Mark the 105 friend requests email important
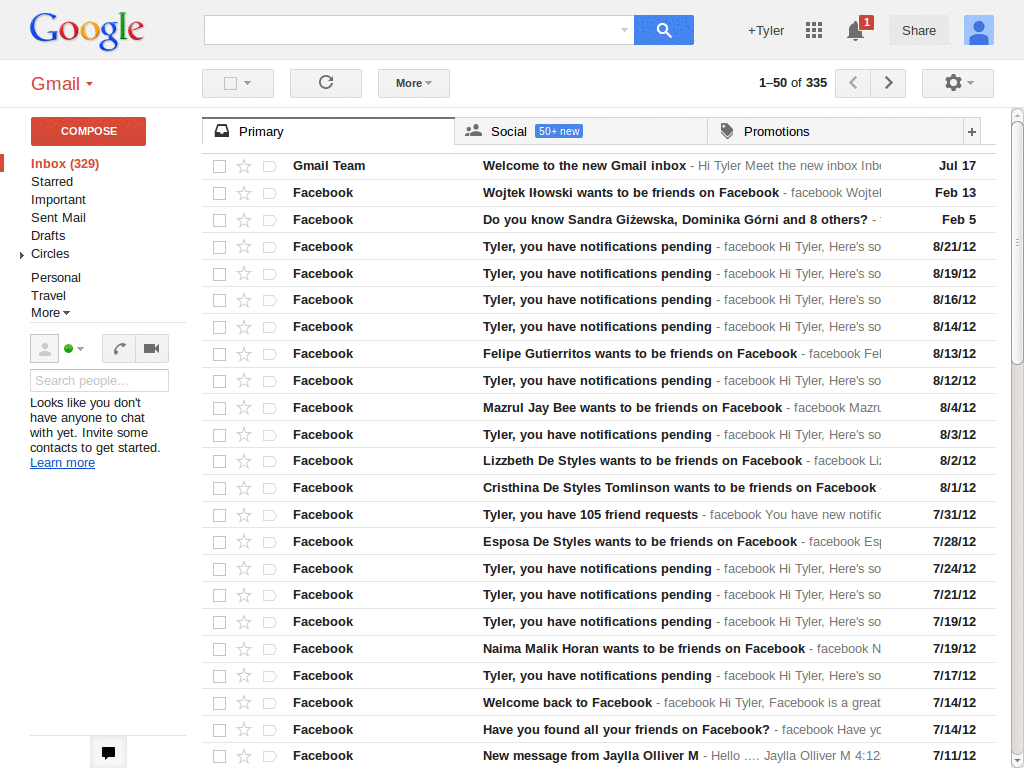Screen dimensions: 1024x768 (270, 515)
